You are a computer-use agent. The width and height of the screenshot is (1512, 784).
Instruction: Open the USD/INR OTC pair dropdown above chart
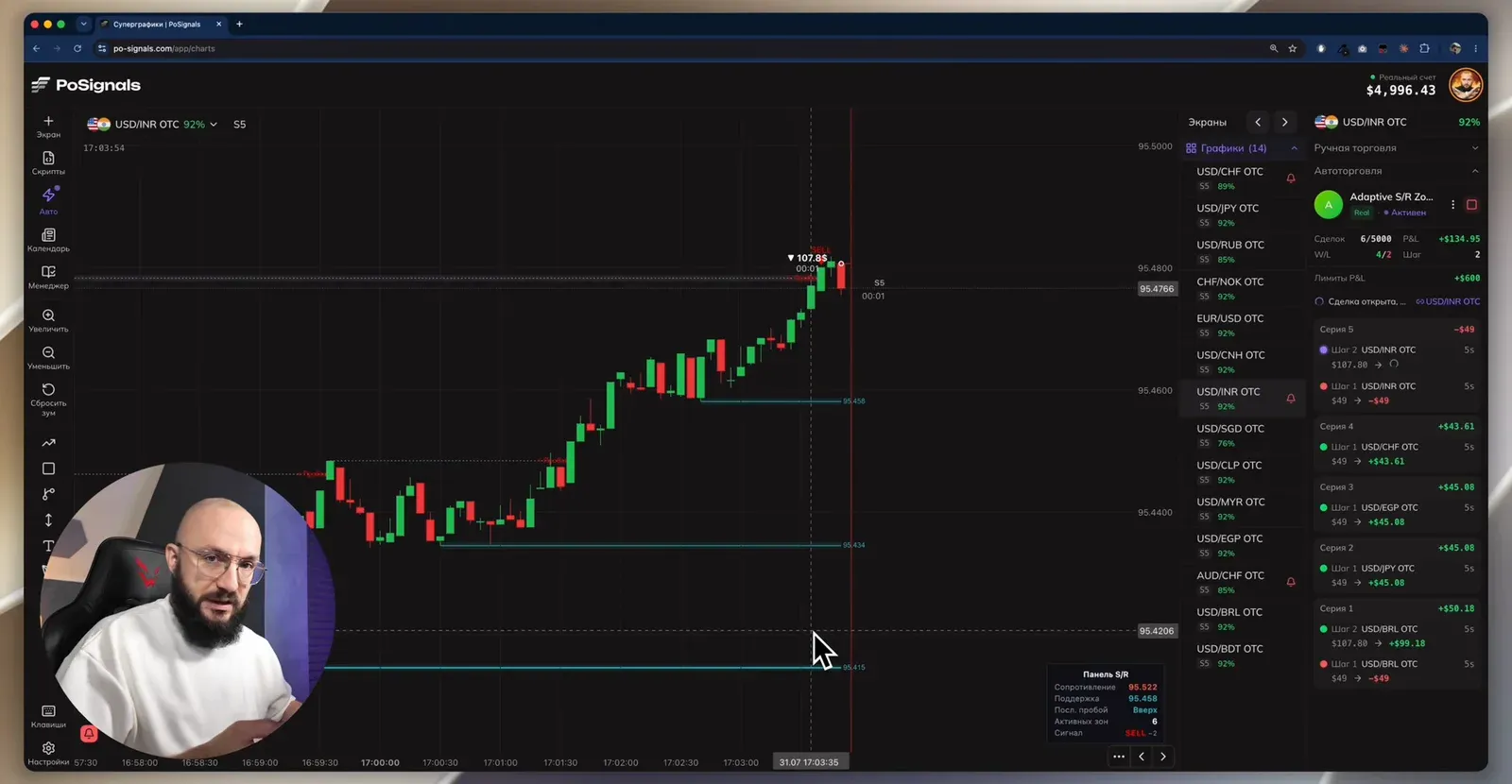click(x=153, y=124)
